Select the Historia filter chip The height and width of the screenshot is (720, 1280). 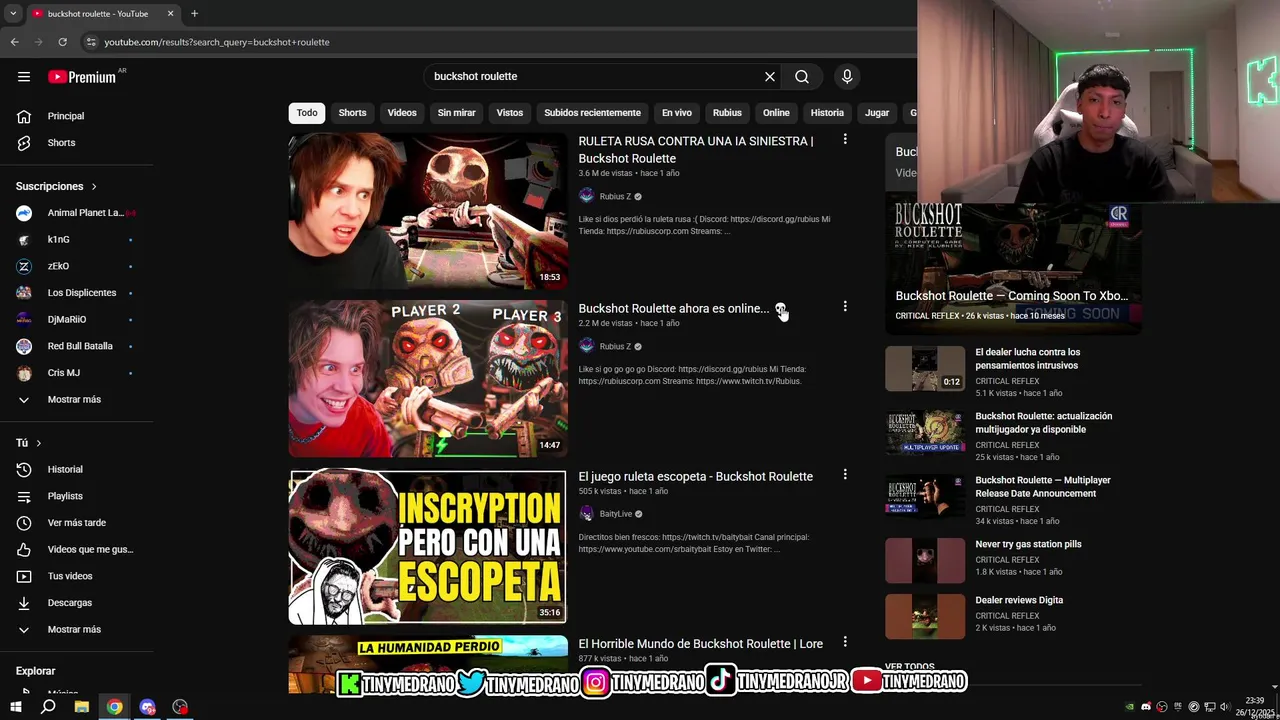point(827,113)
